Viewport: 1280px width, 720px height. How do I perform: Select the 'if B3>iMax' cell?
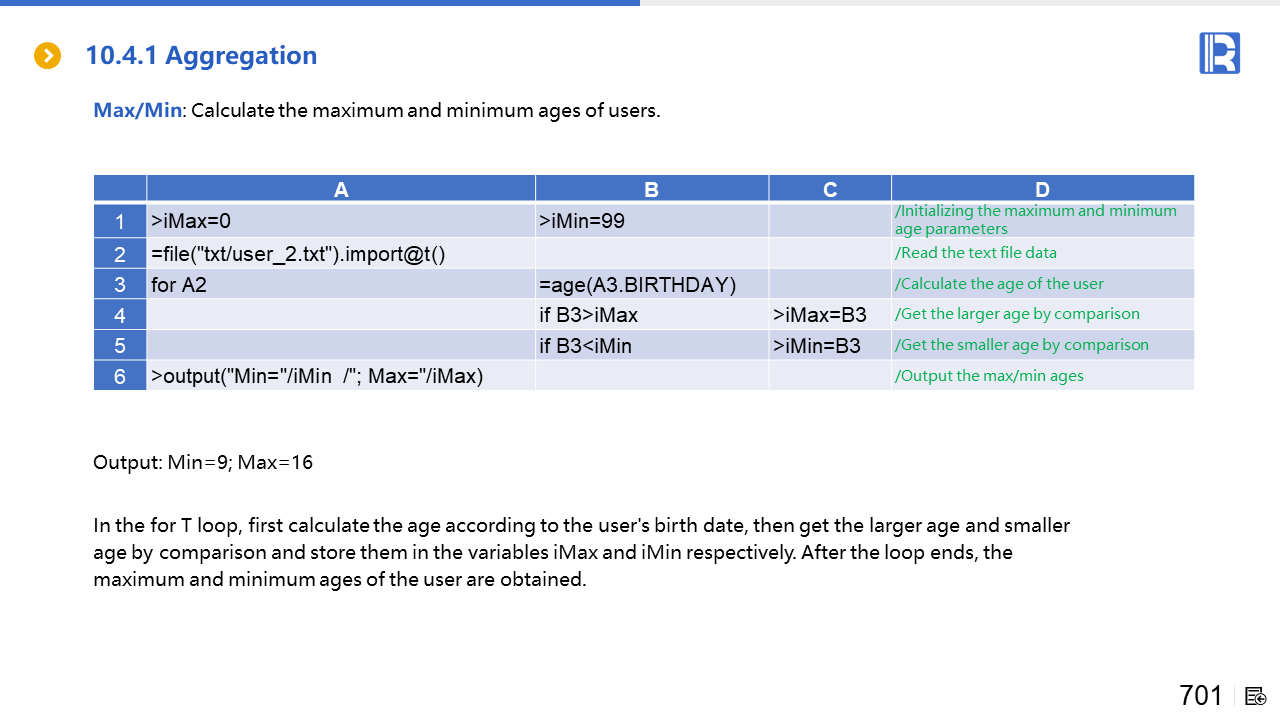(x=651, y=315)
